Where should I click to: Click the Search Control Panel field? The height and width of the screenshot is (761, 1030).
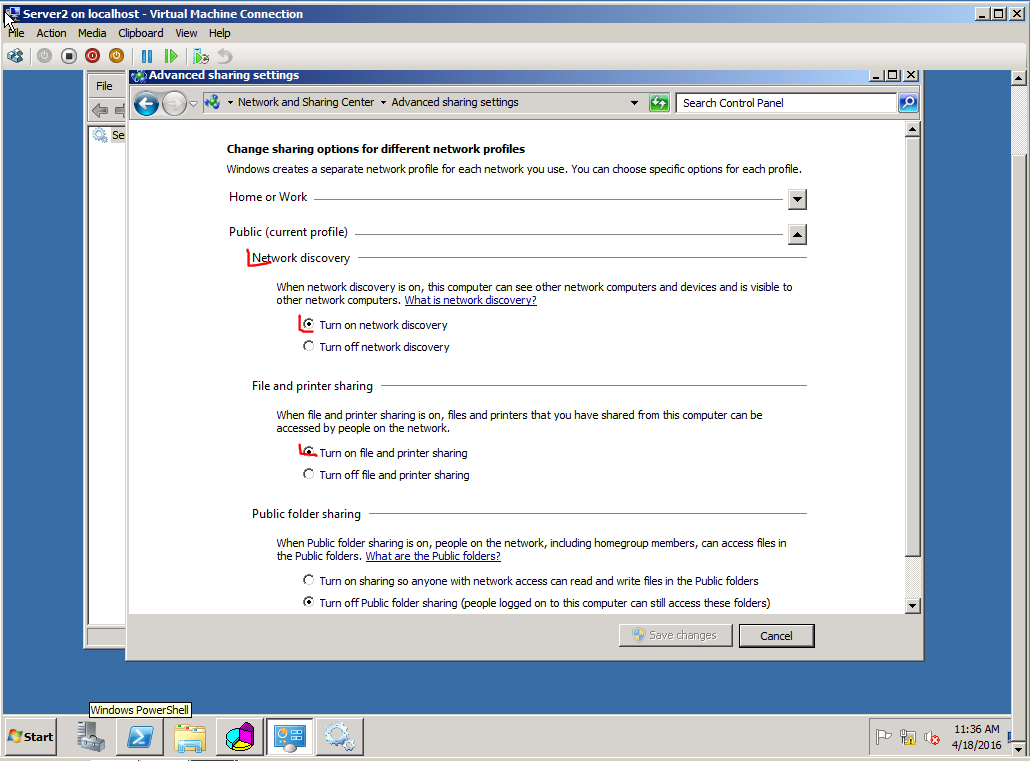pos(786,103)
